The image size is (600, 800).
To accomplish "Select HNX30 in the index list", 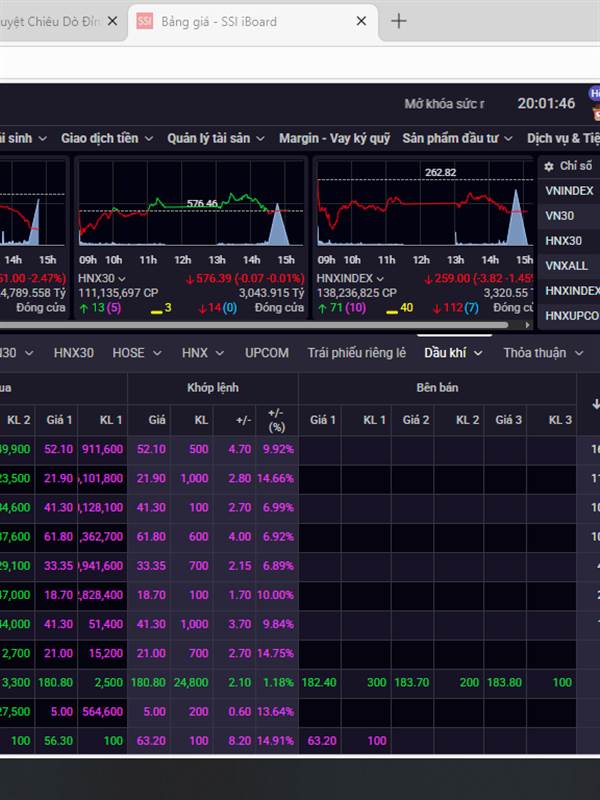I will 563,241.
